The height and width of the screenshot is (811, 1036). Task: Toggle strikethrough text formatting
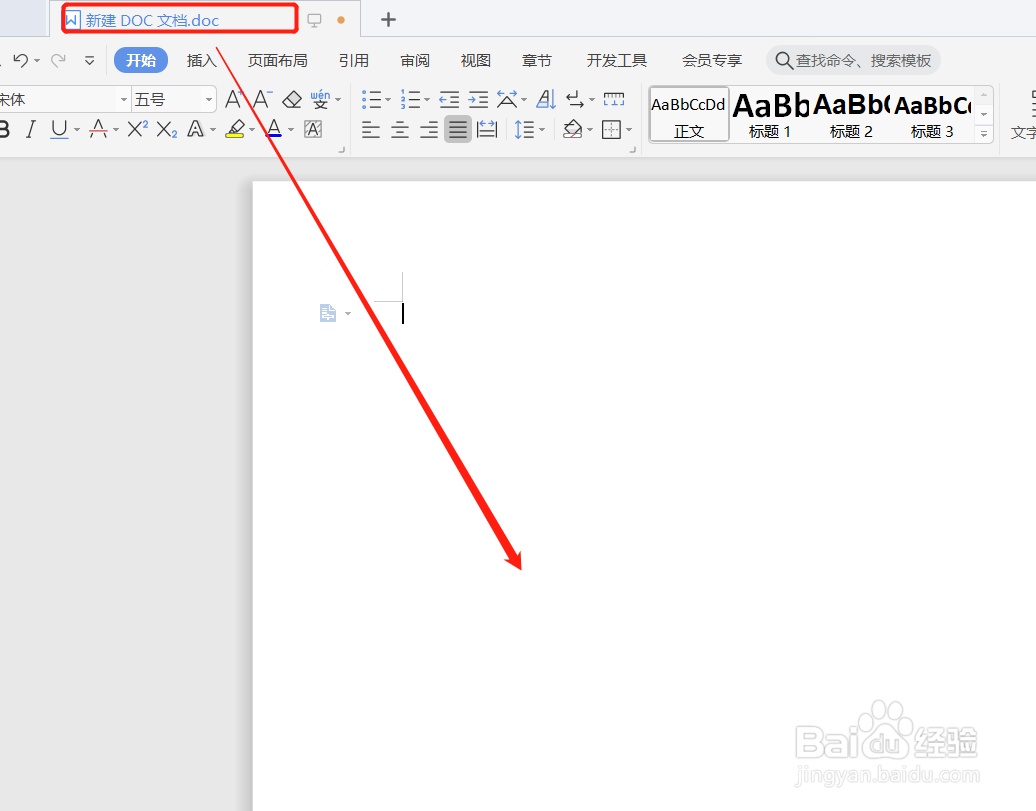98,129
